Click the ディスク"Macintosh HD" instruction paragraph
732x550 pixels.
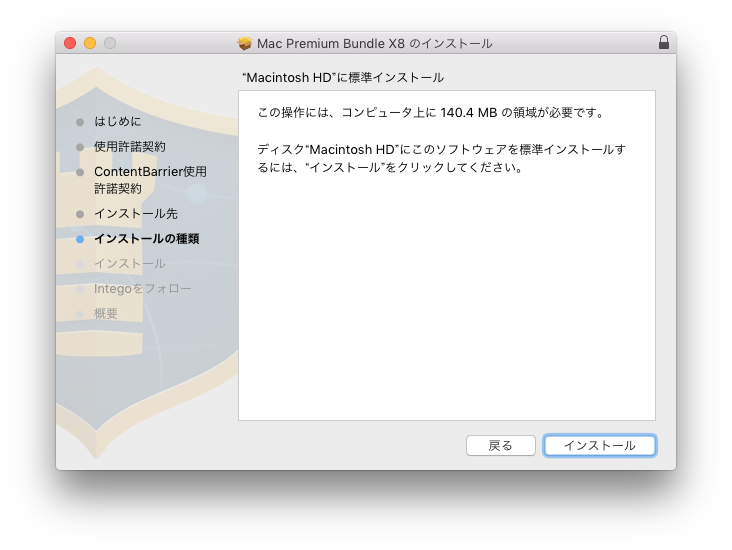441,158
